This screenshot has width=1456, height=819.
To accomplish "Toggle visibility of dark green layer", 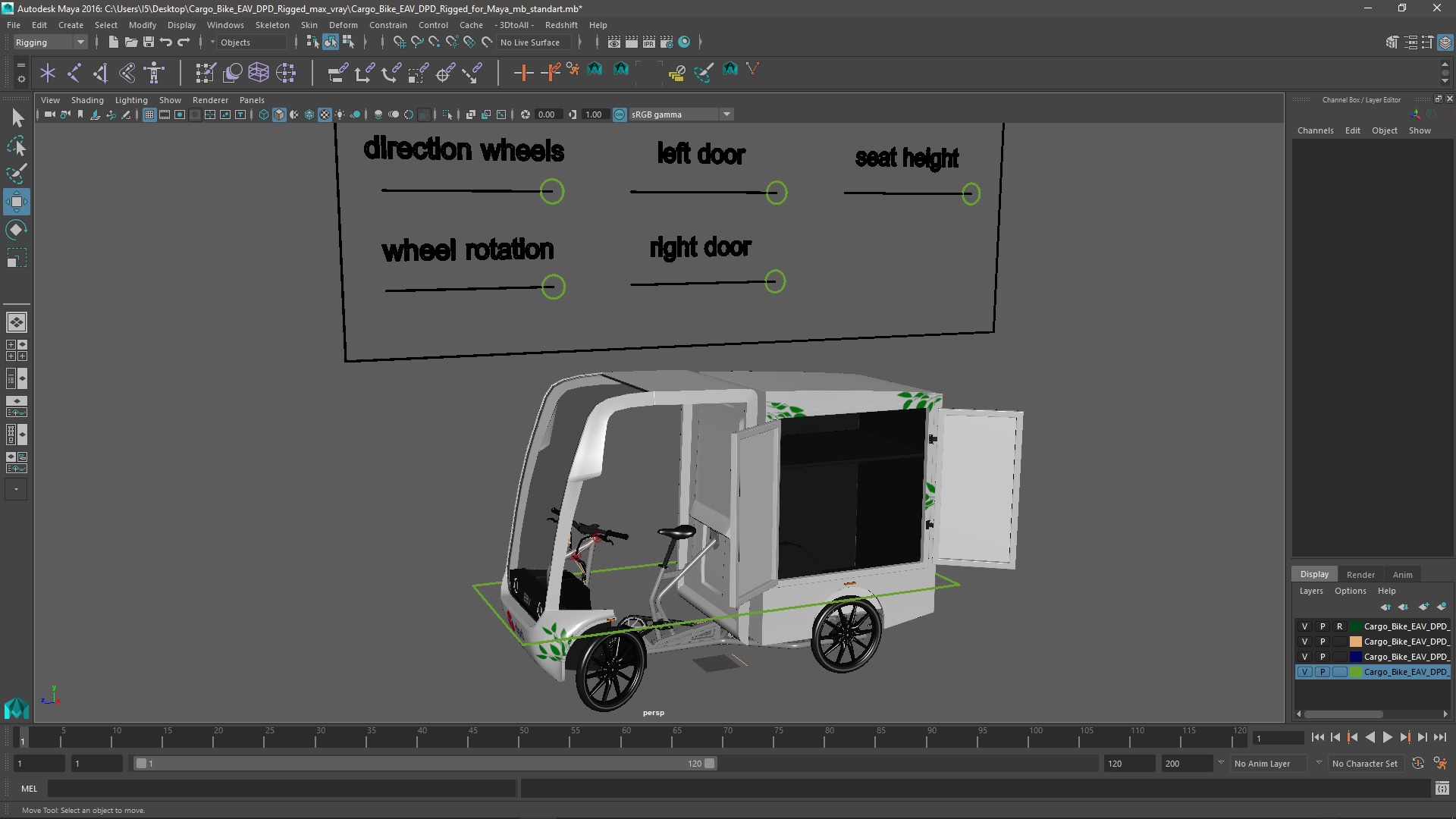I will [x=1304, y=626].
